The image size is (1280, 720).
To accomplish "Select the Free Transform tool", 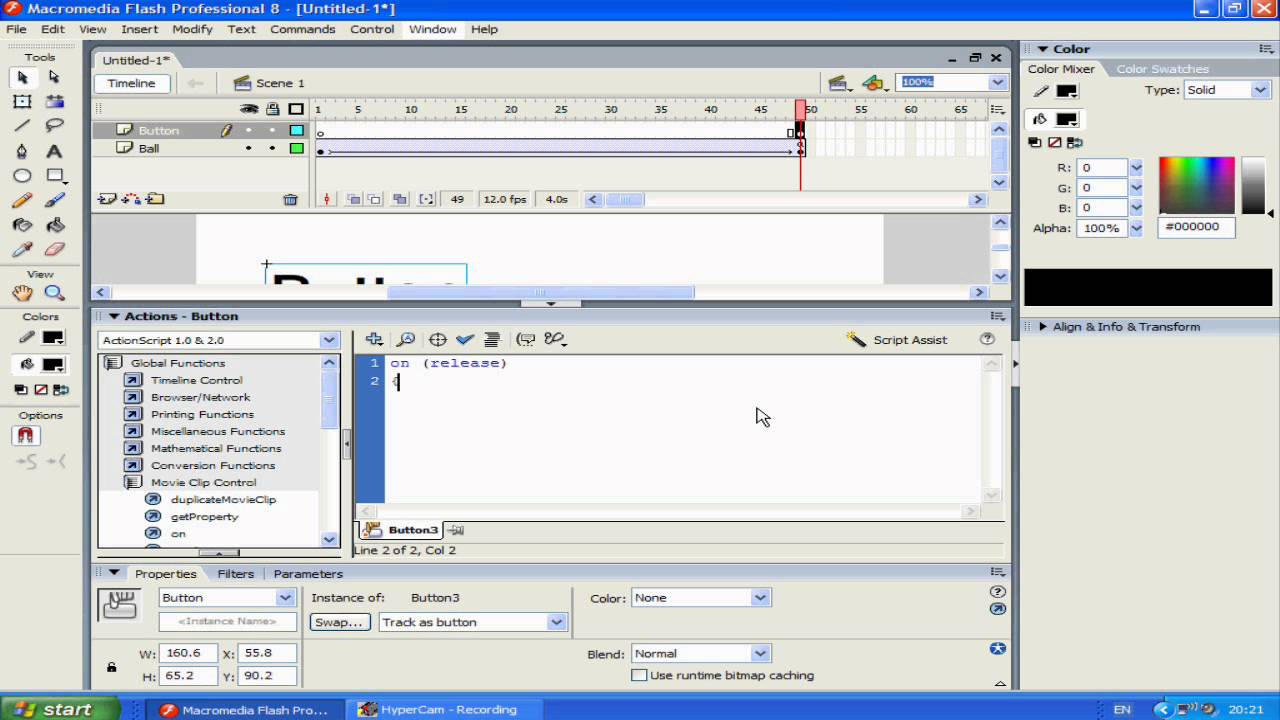I will [x=22, y=101].
